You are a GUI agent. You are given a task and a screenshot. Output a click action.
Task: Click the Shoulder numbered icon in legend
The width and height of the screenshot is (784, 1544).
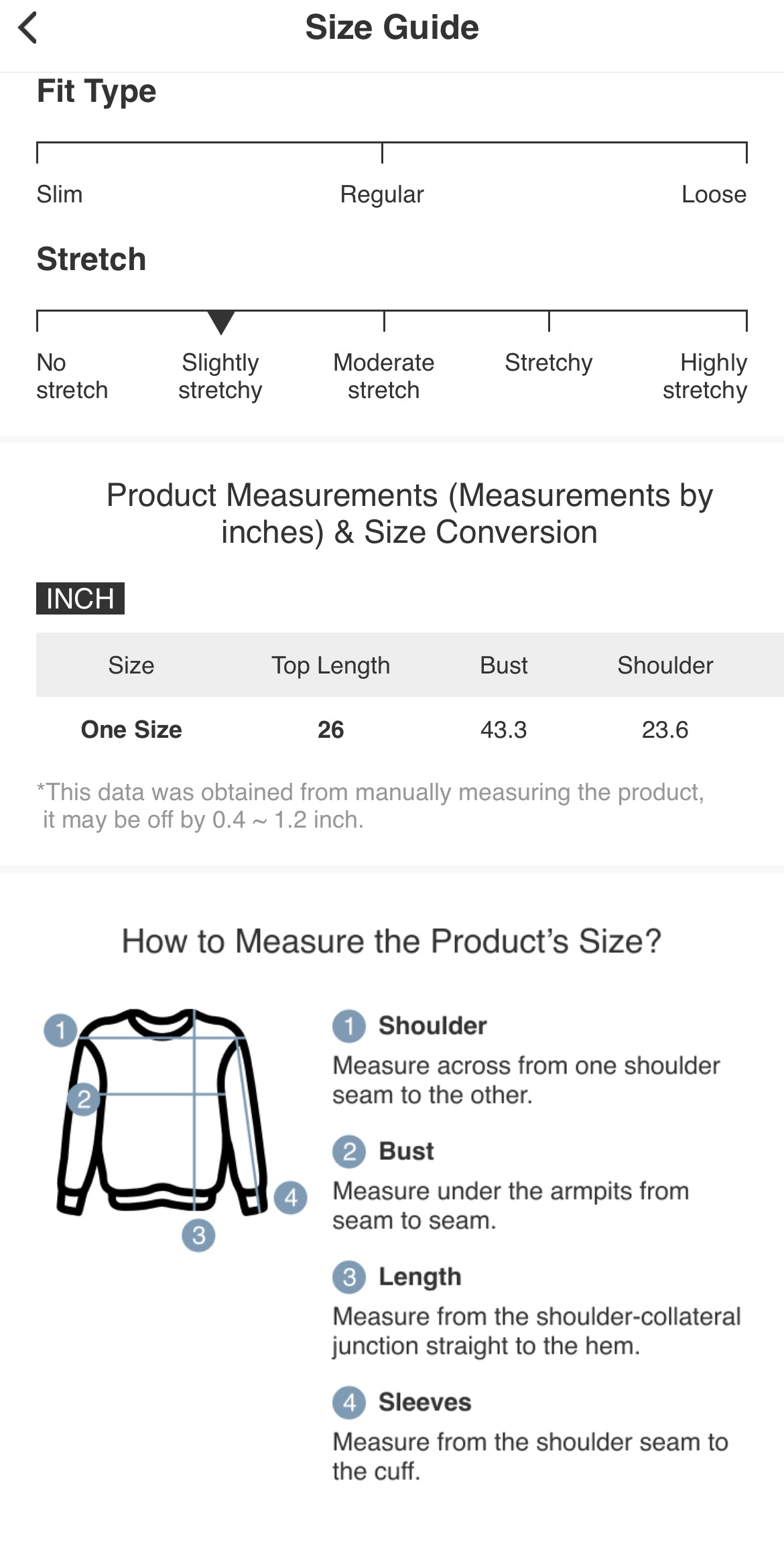[349, 1026]
